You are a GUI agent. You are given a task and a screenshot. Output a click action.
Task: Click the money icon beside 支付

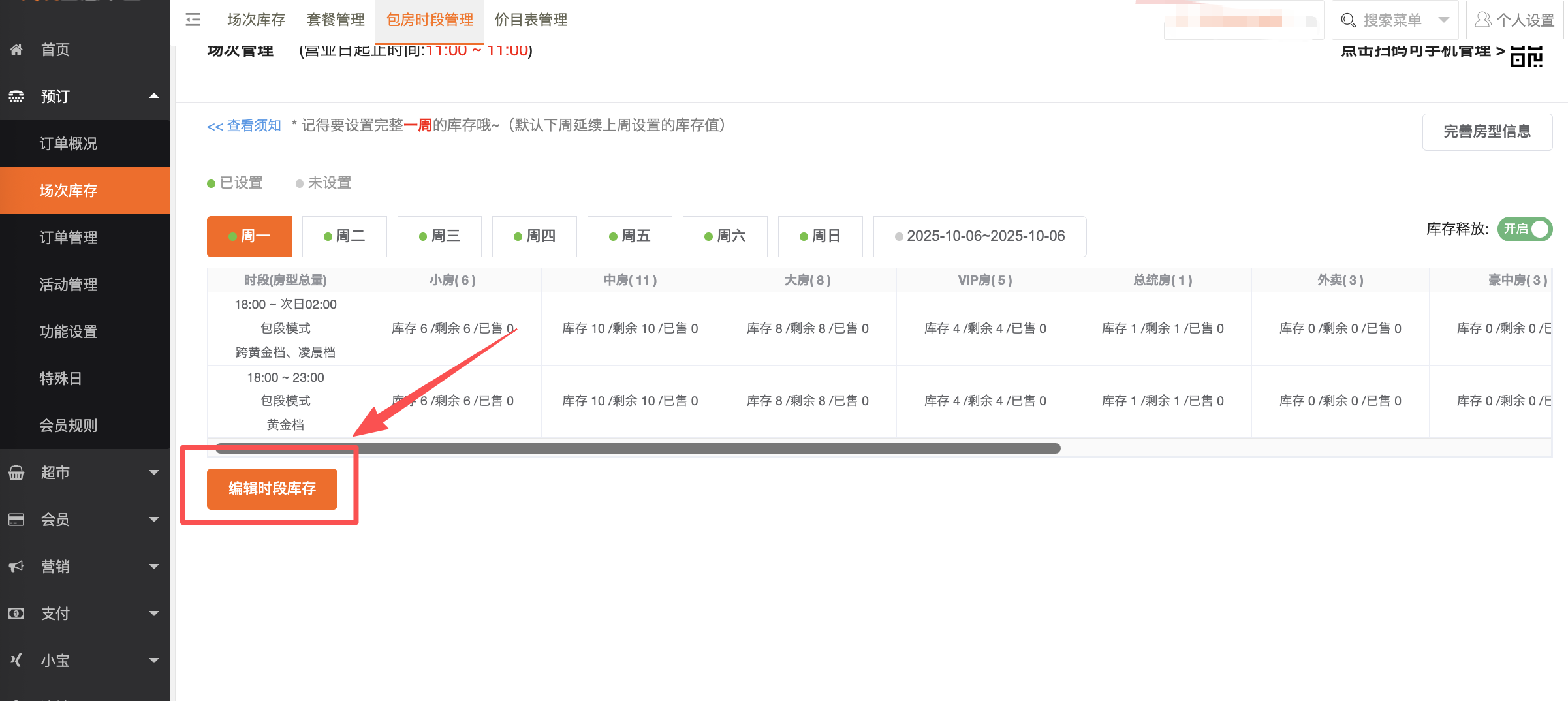tap(16, 614)
